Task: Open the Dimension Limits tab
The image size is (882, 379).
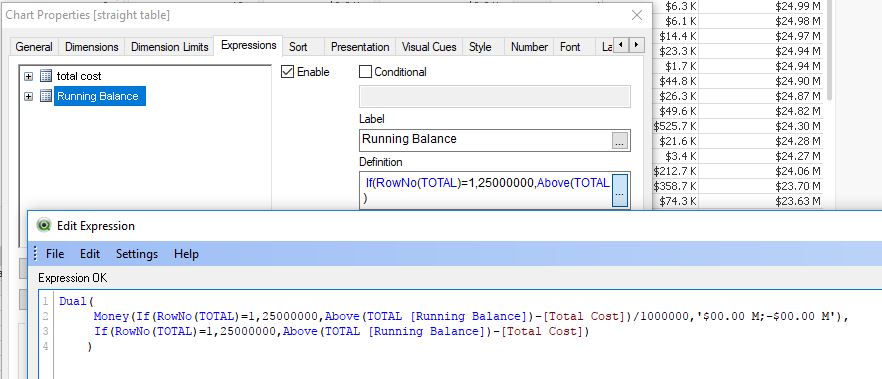Action: point(170,47)
